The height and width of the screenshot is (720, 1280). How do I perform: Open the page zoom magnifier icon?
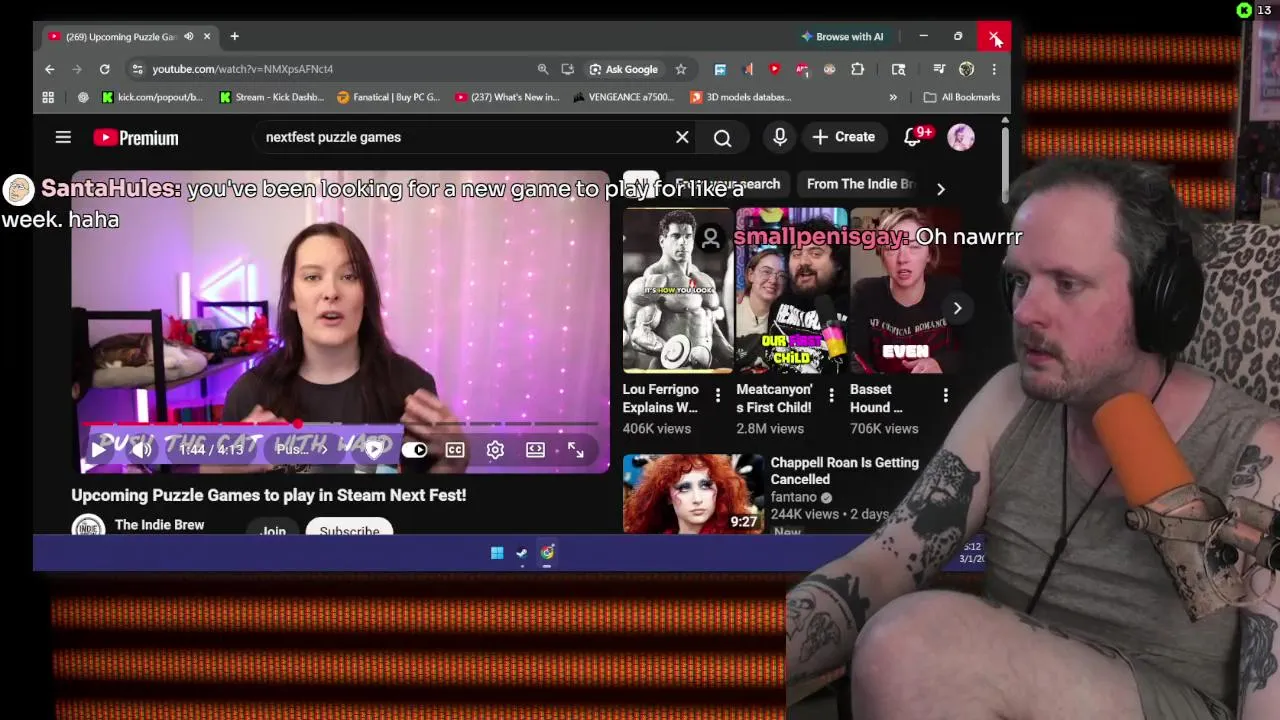(543, 69)
